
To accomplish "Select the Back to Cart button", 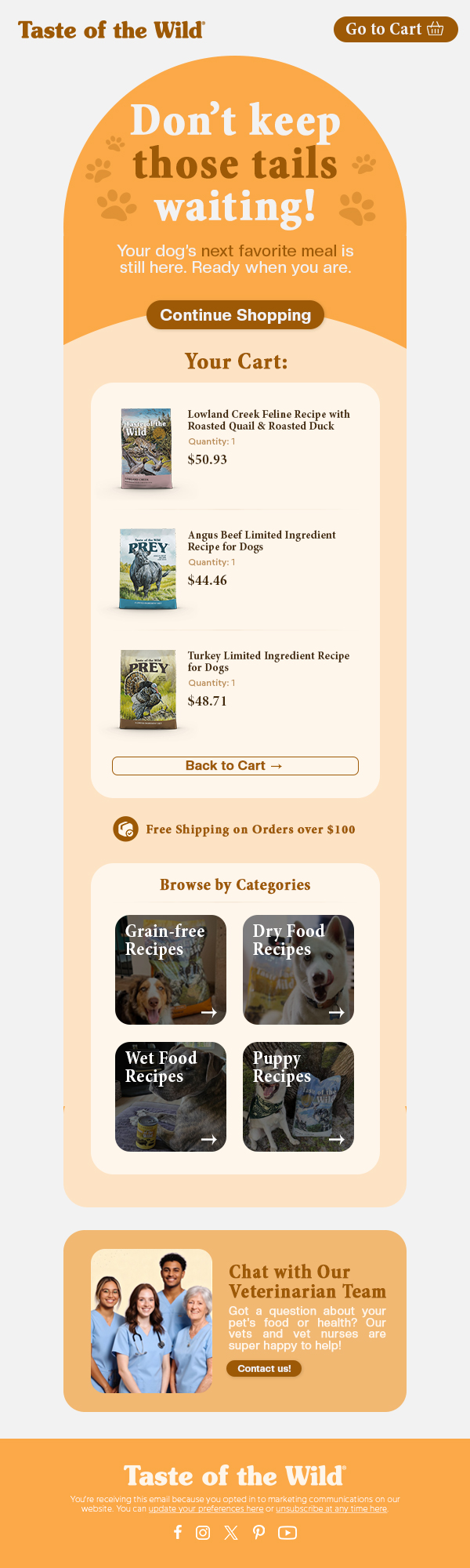I will pos(235,765).
